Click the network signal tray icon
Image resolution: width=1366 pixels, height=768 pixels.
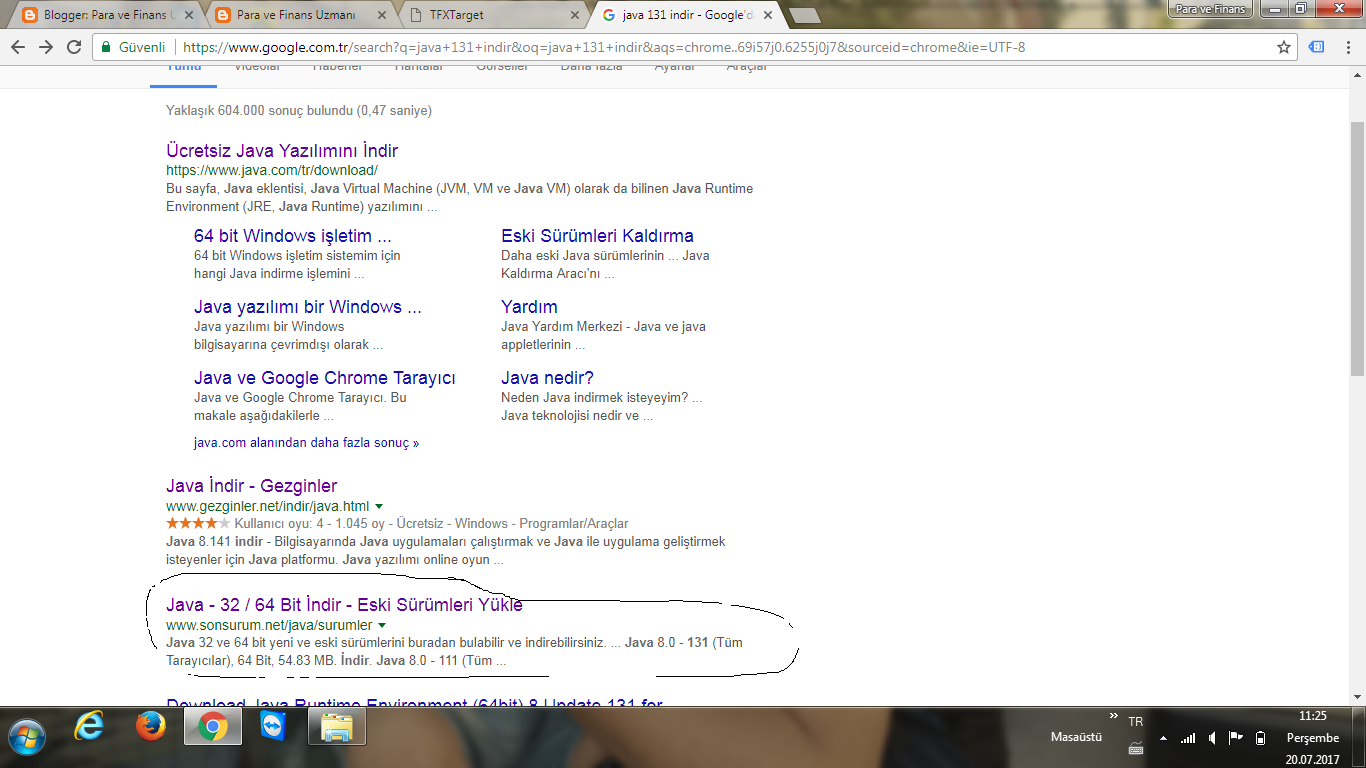coord(1187,739)
